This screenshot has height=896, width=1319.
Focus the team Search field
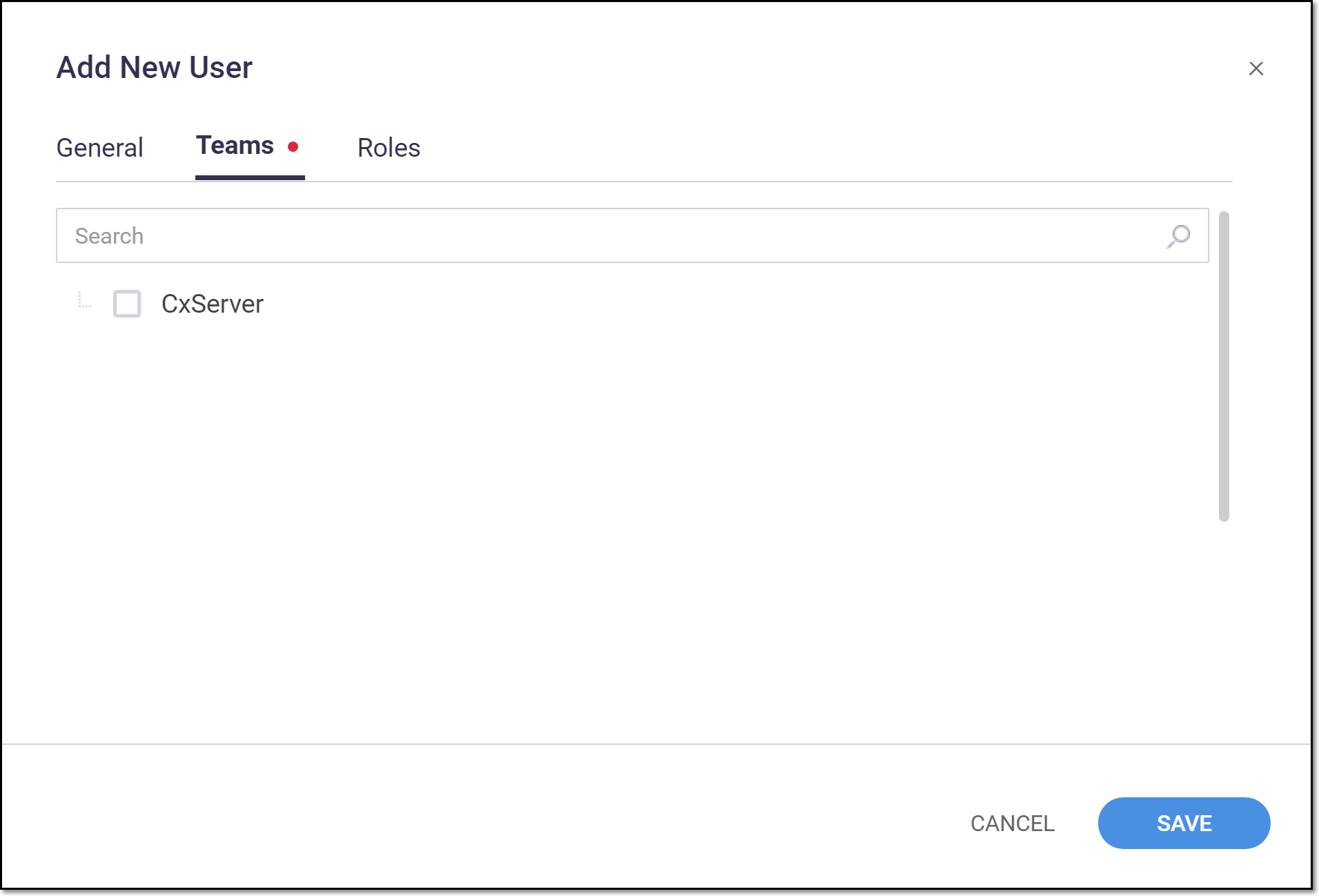(x=632, y=235)
